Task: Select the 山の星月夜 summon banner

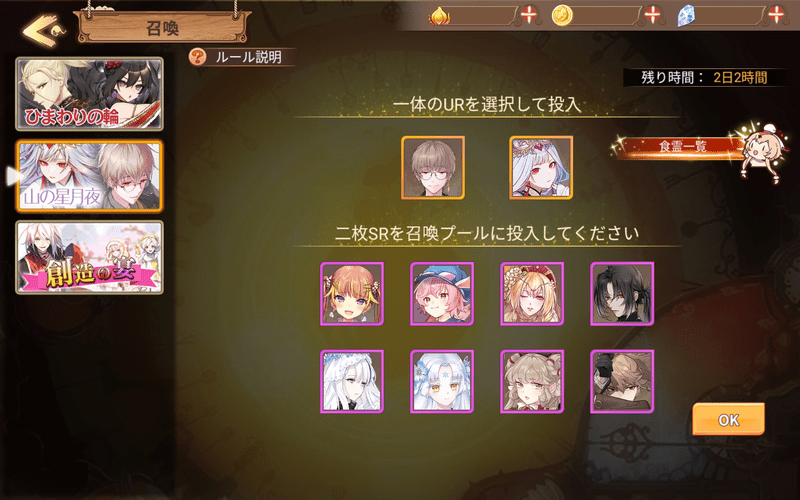Action: 90,176
